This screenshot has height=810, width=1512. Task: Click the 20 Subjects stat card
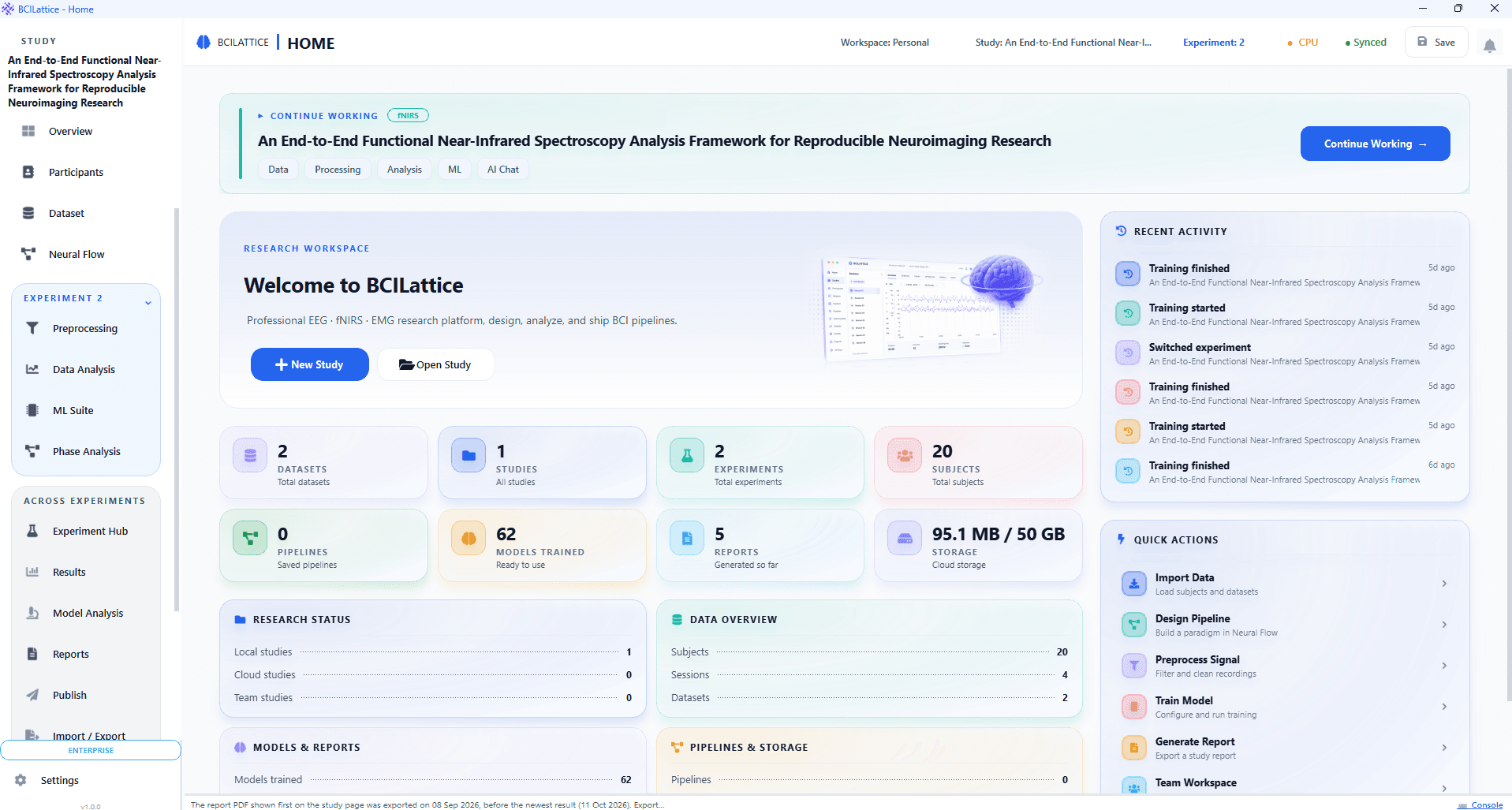978,462
